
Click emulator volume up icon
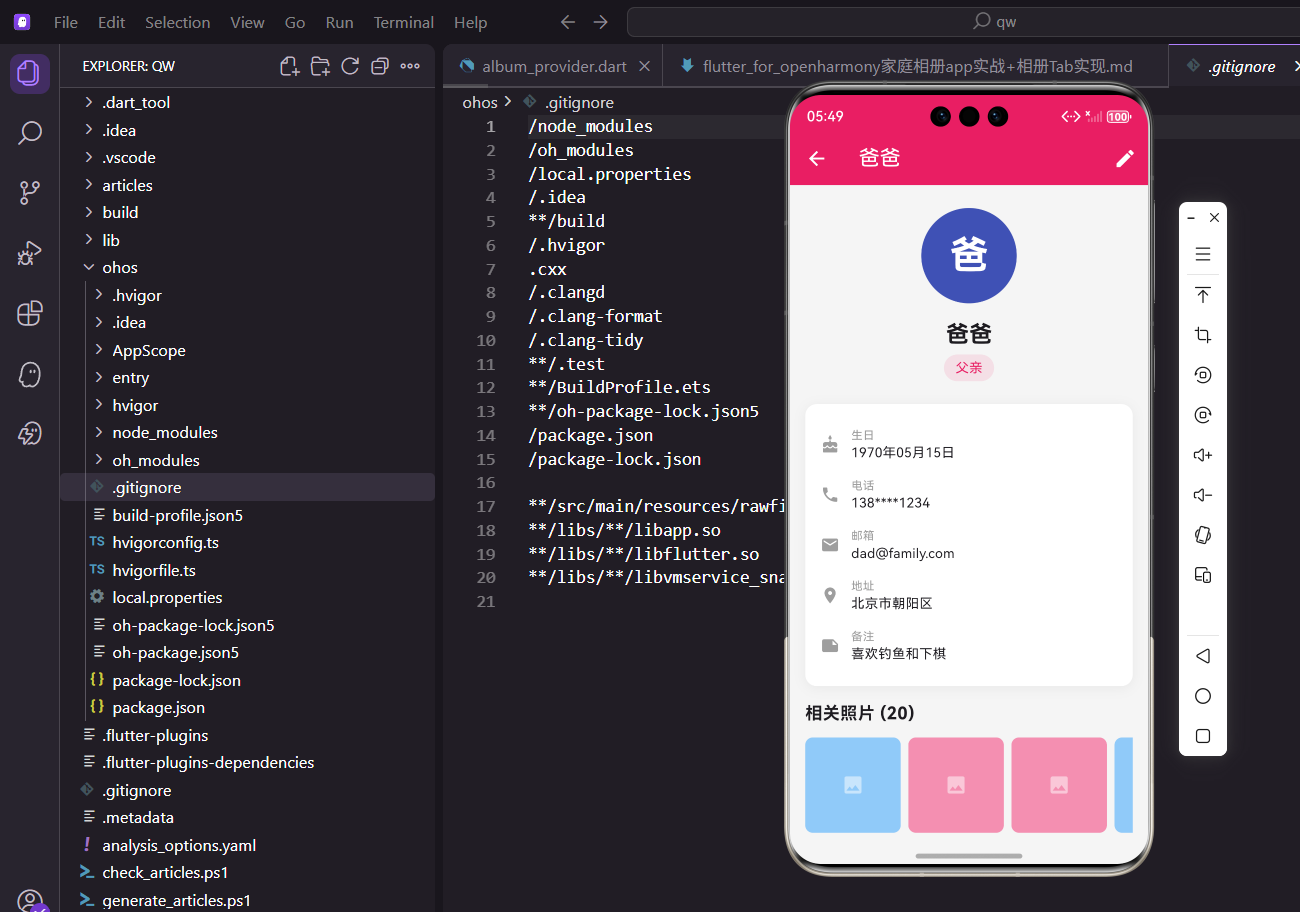(1203, 455)
